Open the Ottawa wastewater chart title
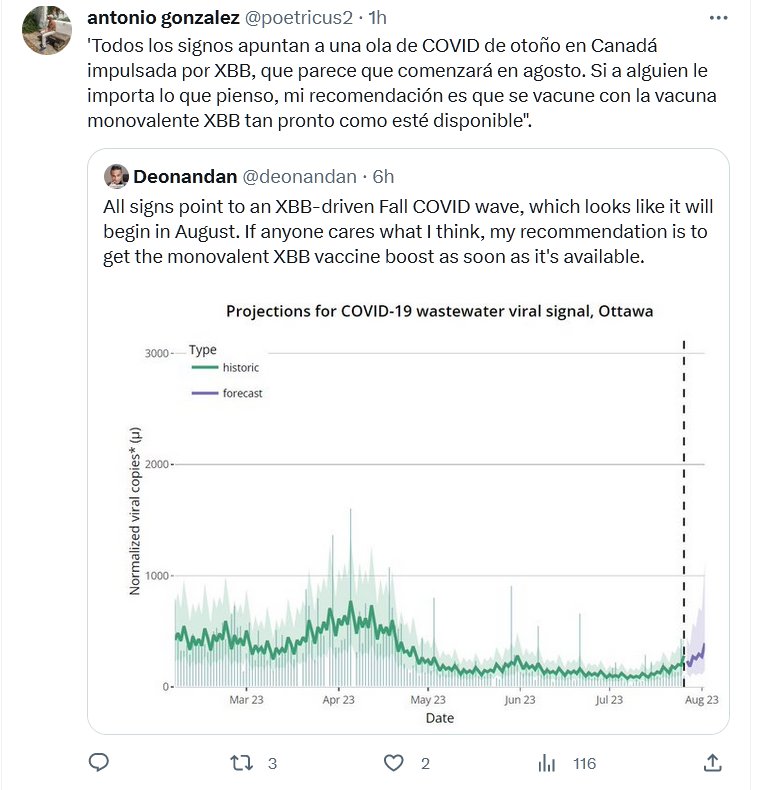Image resolution: width=762 pixels, height=790 pixels. click(439, 311)
